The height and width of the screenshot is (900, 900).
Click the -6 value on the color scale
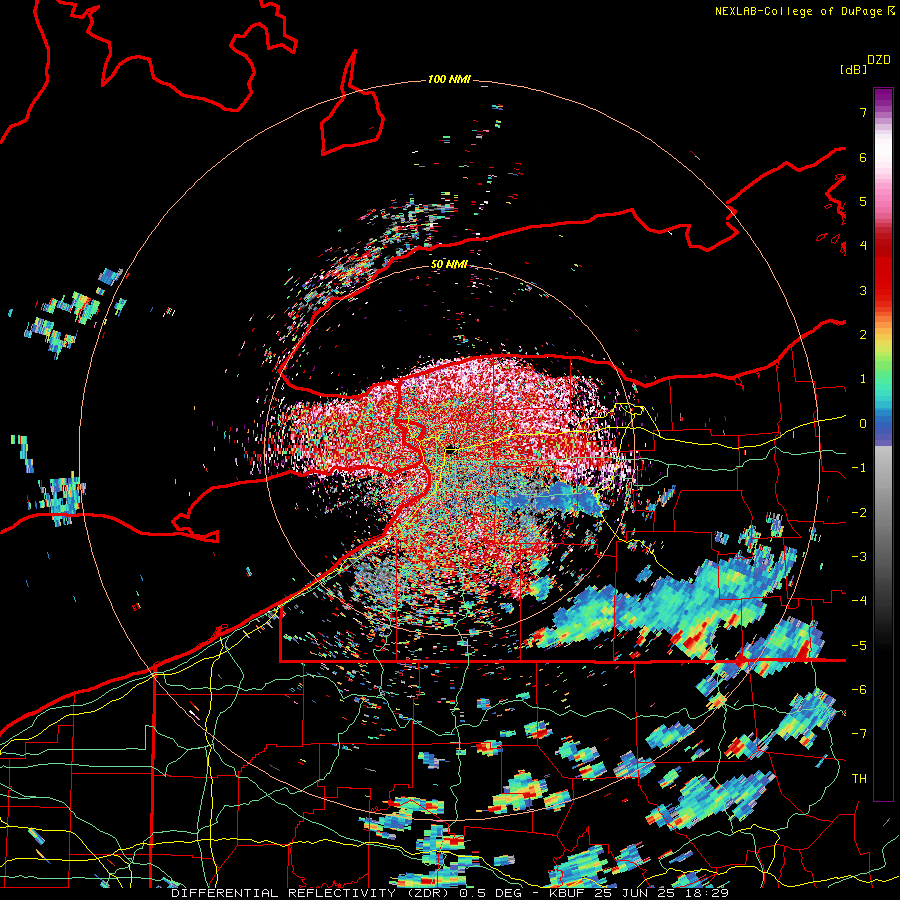tap(859, 690)
